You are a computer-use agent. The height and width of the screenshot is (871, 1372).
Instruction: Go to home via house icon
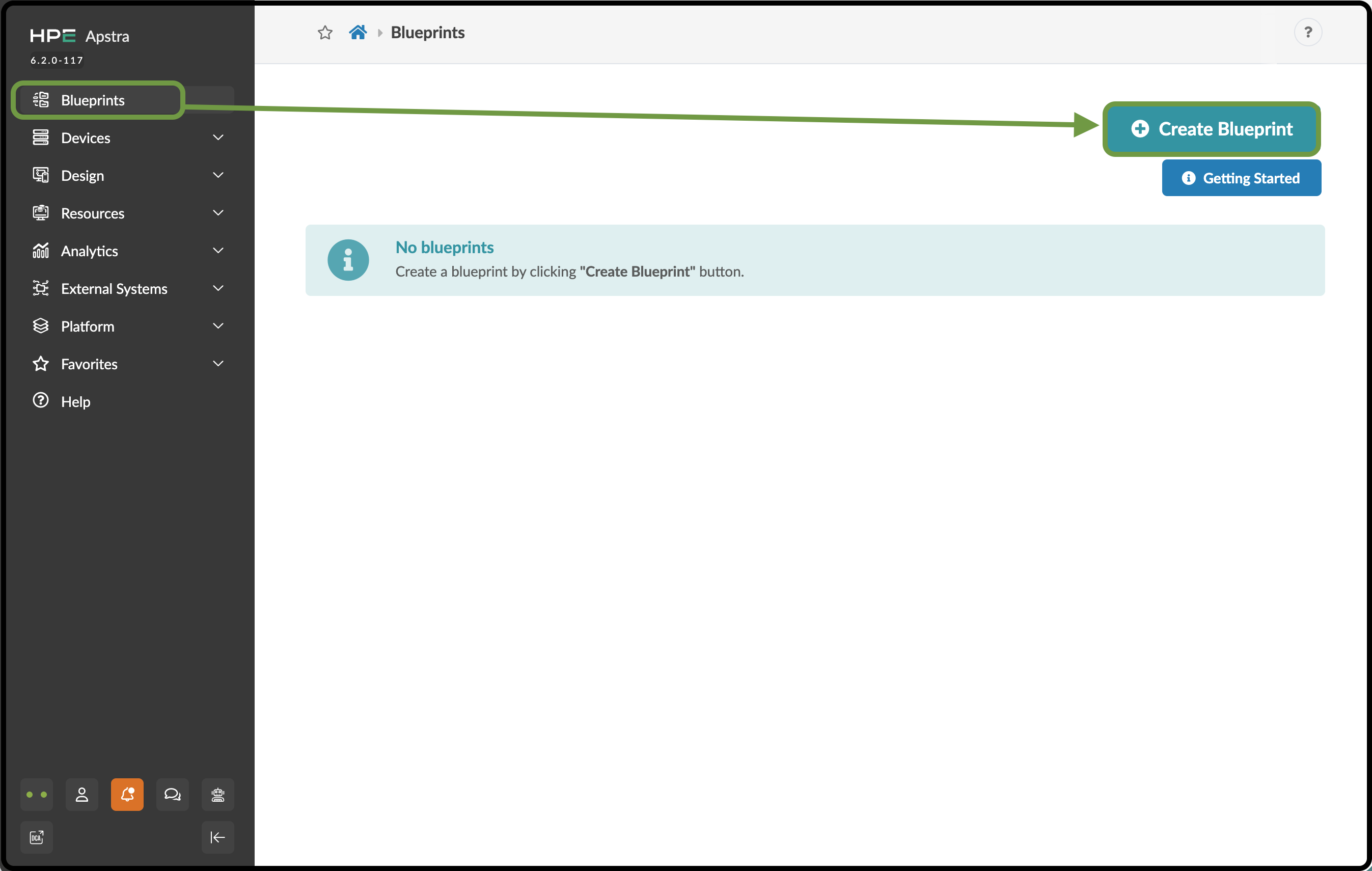358,33
